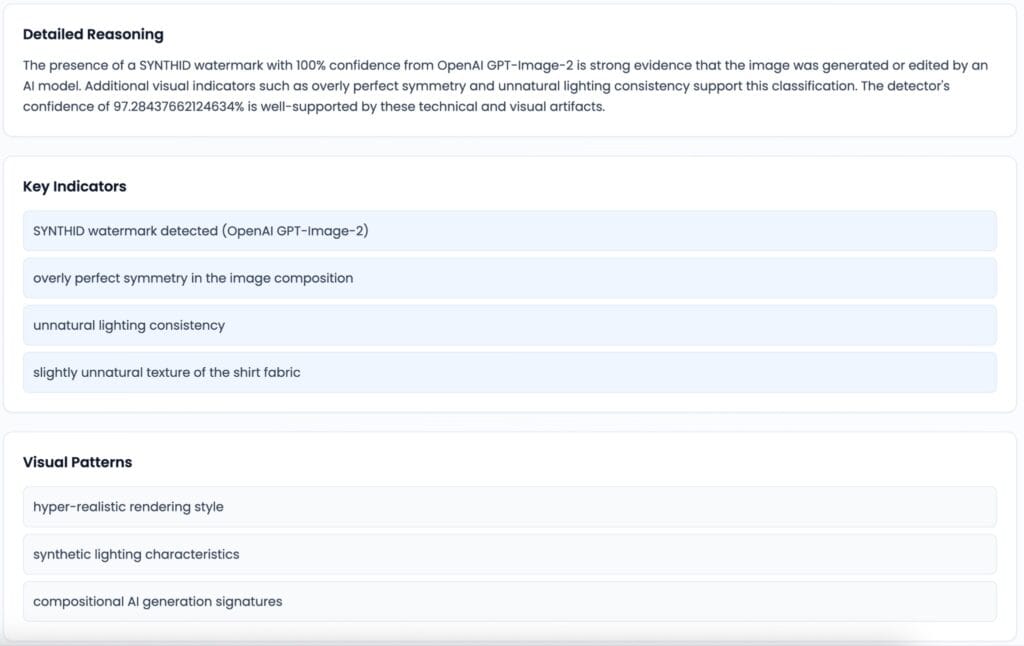Click synthetic lighting characteristics row
This screenshot has height=646, width=1024.
tap(509, 555)
